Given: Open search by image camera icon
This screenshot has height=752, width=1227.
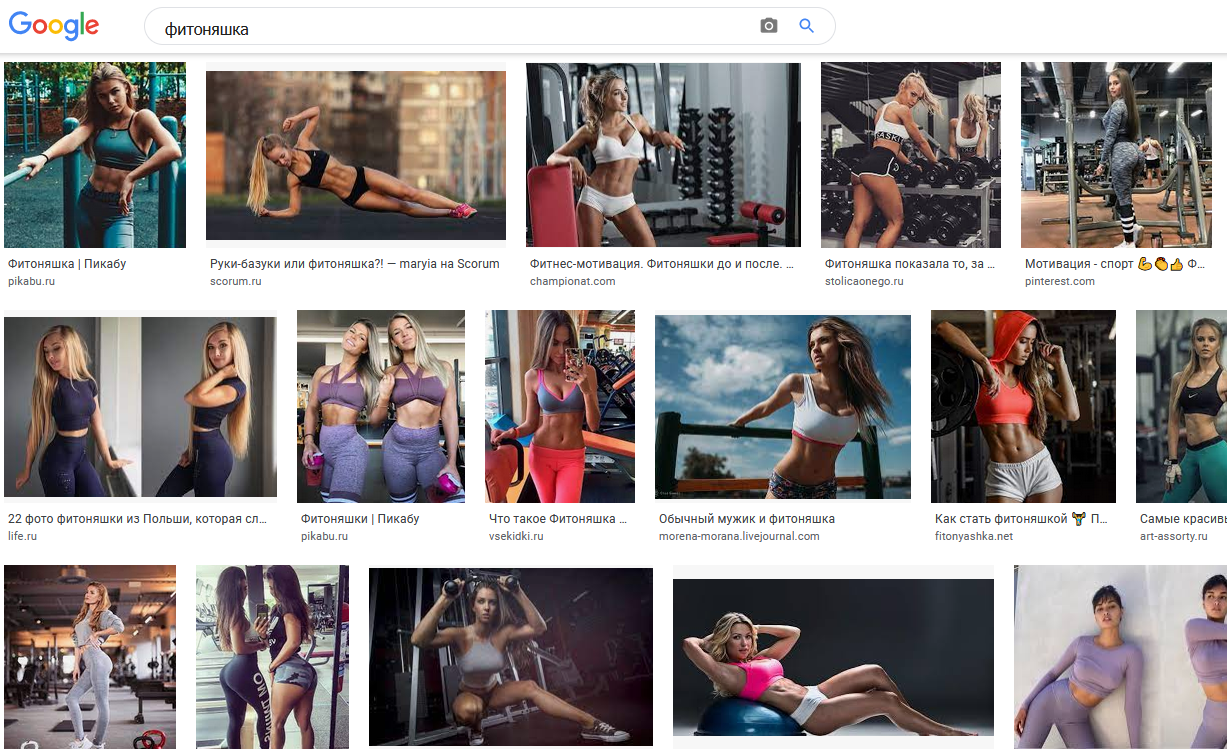Looking at the screenshot, I should tap(768, 26).
